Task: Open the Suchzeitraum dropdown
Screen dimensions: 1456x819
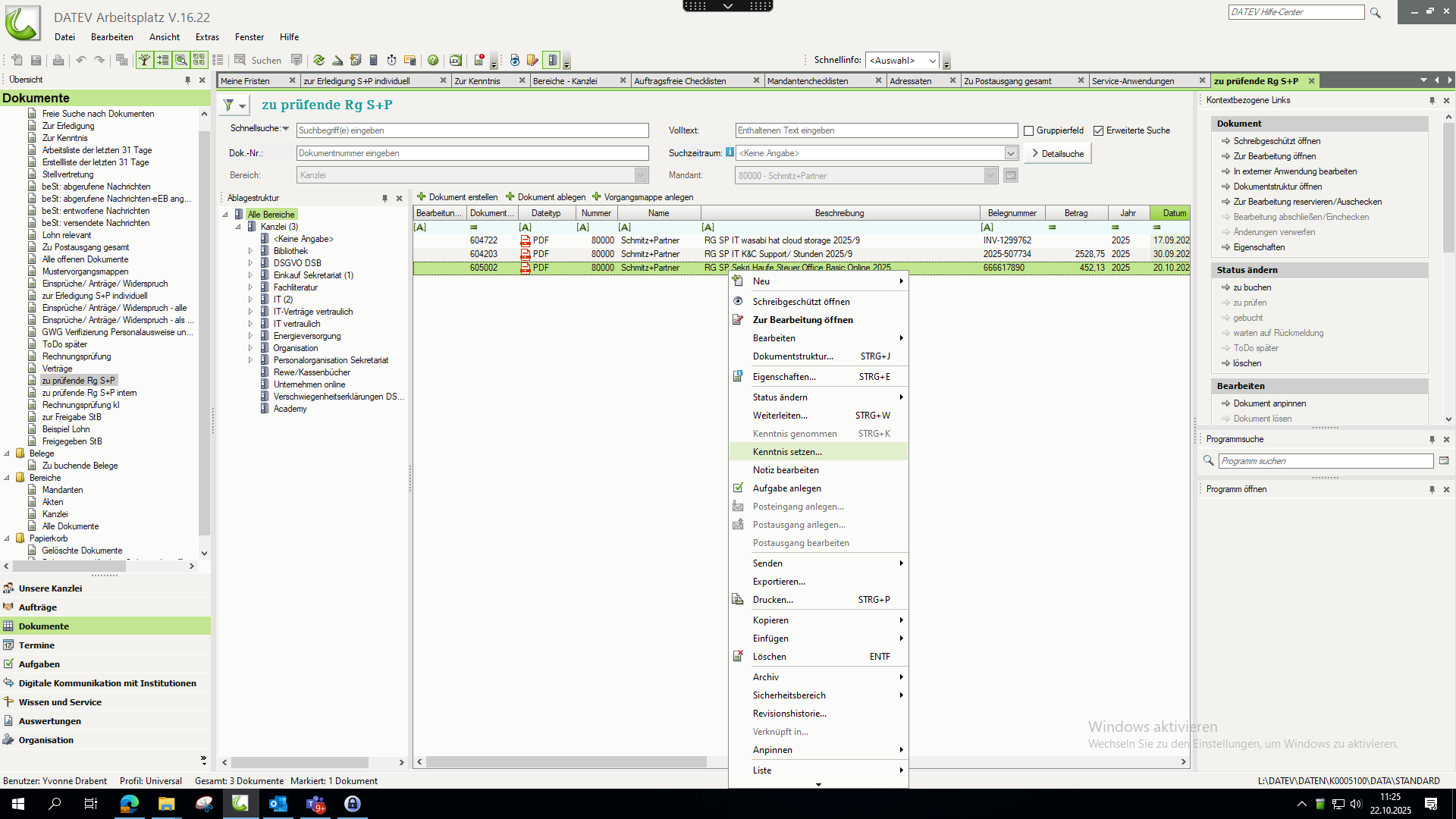Action: tap(1010, 153)
